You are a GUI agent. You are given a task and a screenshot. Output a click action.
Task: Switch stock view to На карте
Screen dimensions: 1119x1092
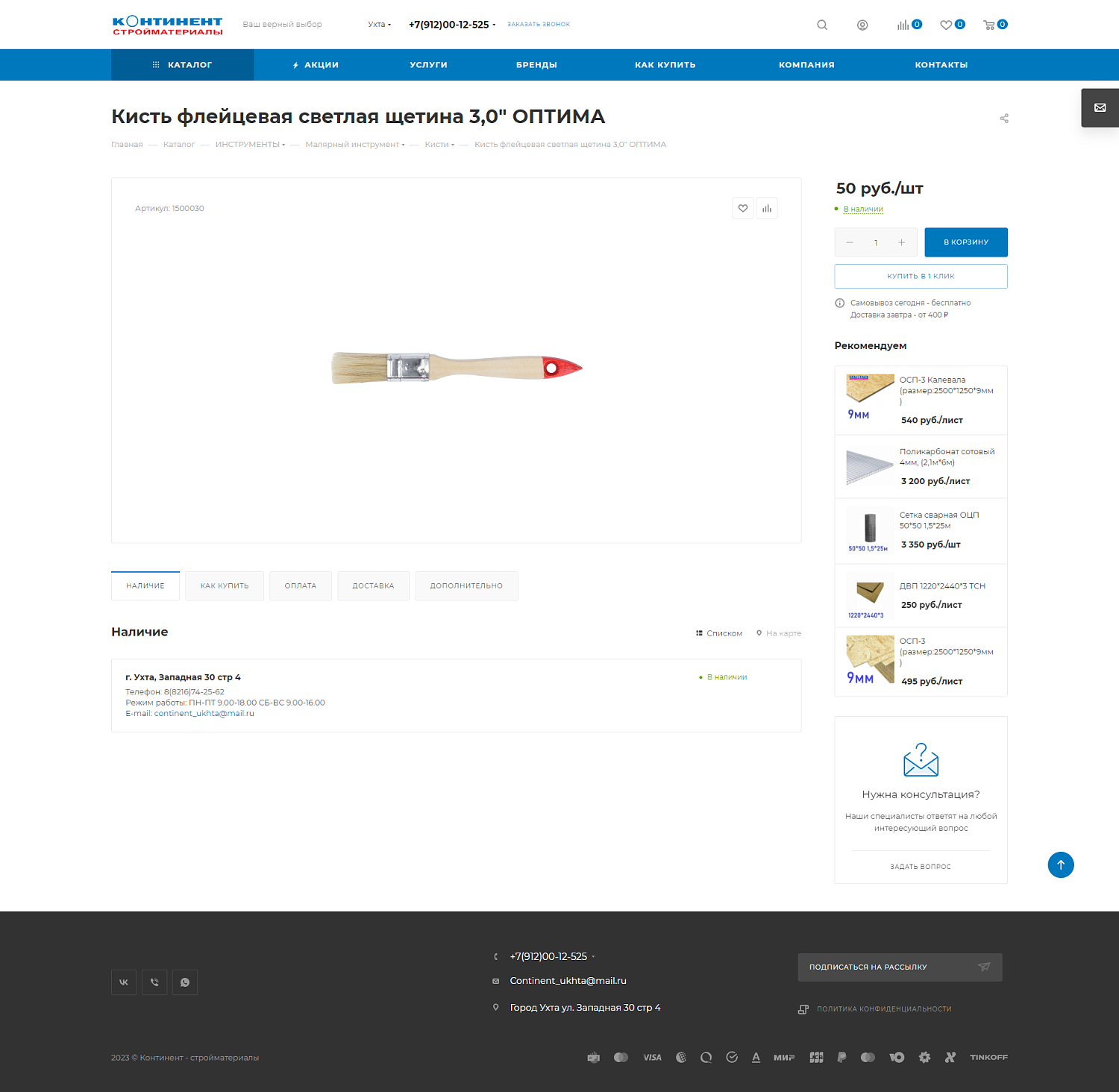tap(779, 633)
